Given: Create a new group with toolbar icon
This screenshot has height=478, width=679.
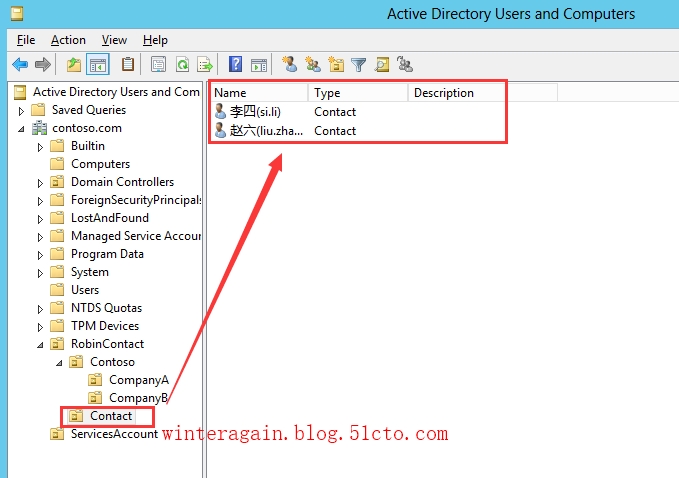Looking at the screenshot, I should pos(313,64).
